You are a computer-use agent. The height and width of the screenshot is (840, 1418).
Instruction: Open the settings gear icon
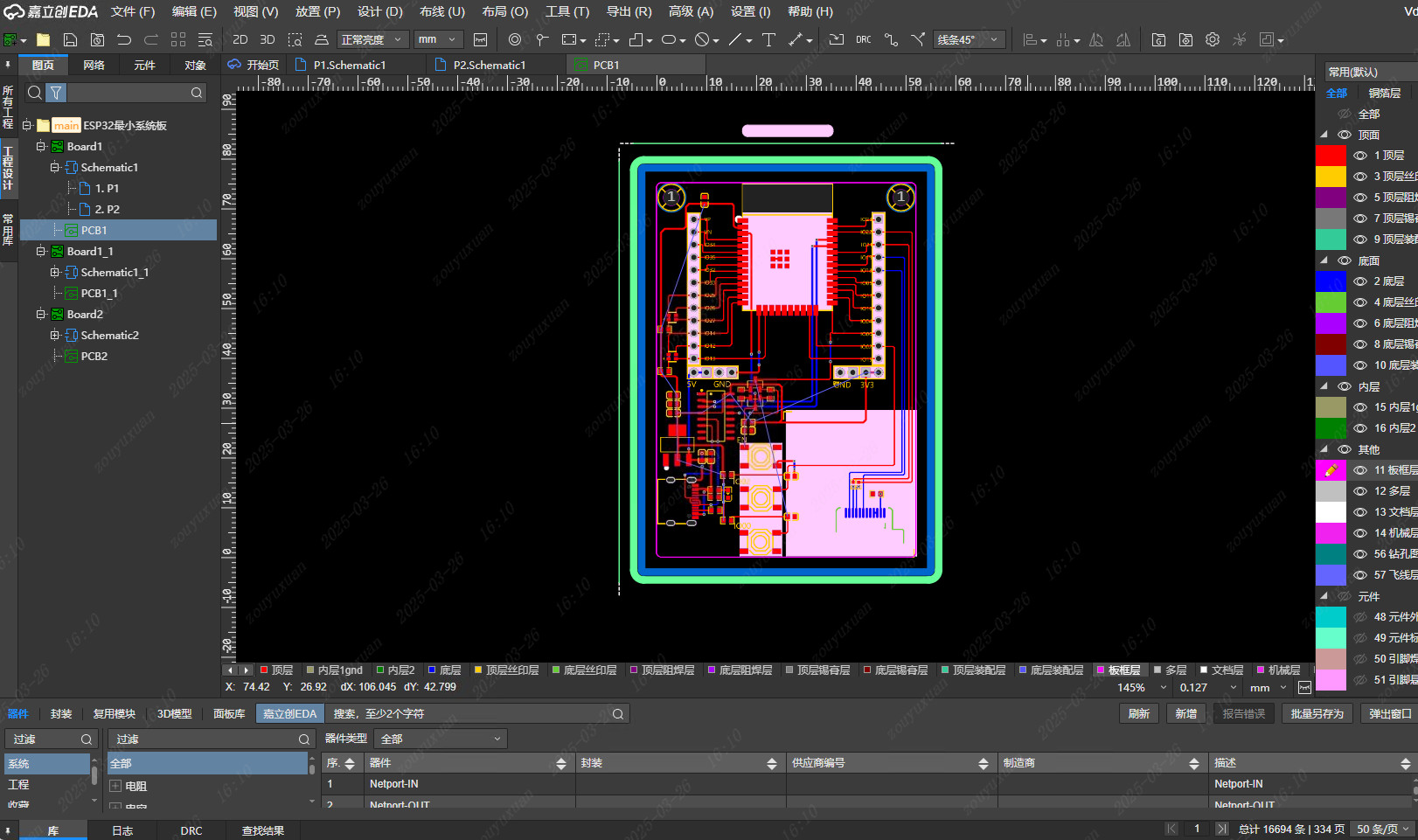click(x=1212, y=40)
